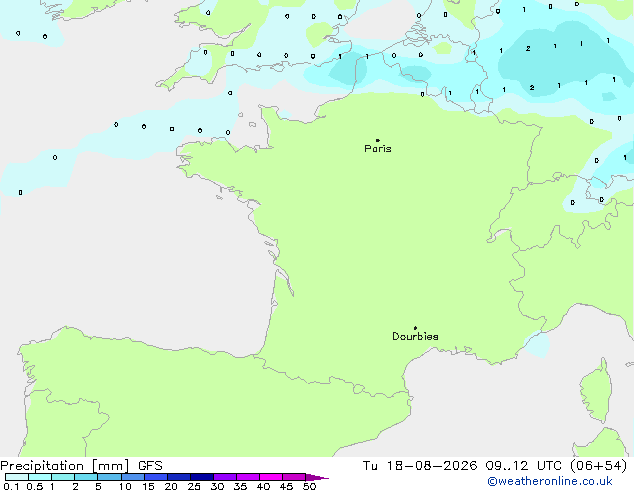Pick the 0.1–0.5 mm legend swatch

tap(17, 477)
